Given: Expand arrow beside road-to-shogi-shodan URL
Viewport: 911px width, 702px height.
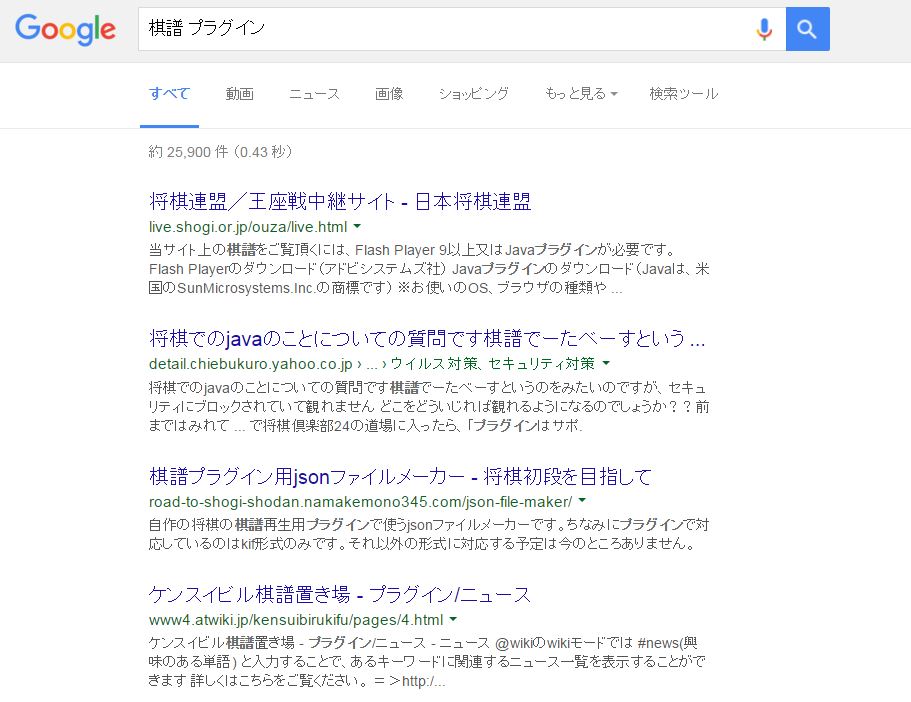Looking at the screenshot, I should pyautogui.click(x=582, y=501).
